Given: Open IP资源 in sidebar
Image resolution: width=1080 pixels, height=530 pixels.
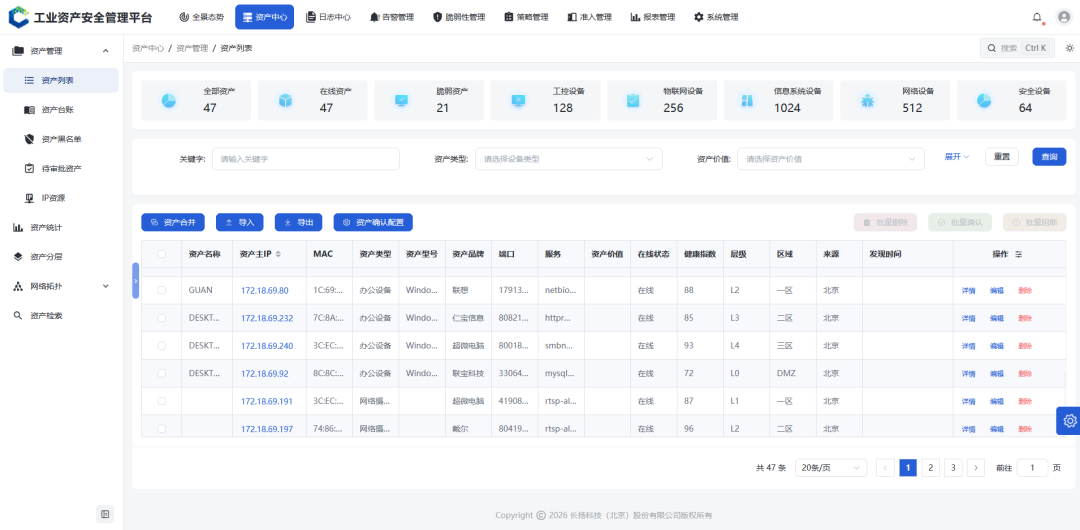Looking at the screenshot, I should pyautogui.click(x=61, y=198).
